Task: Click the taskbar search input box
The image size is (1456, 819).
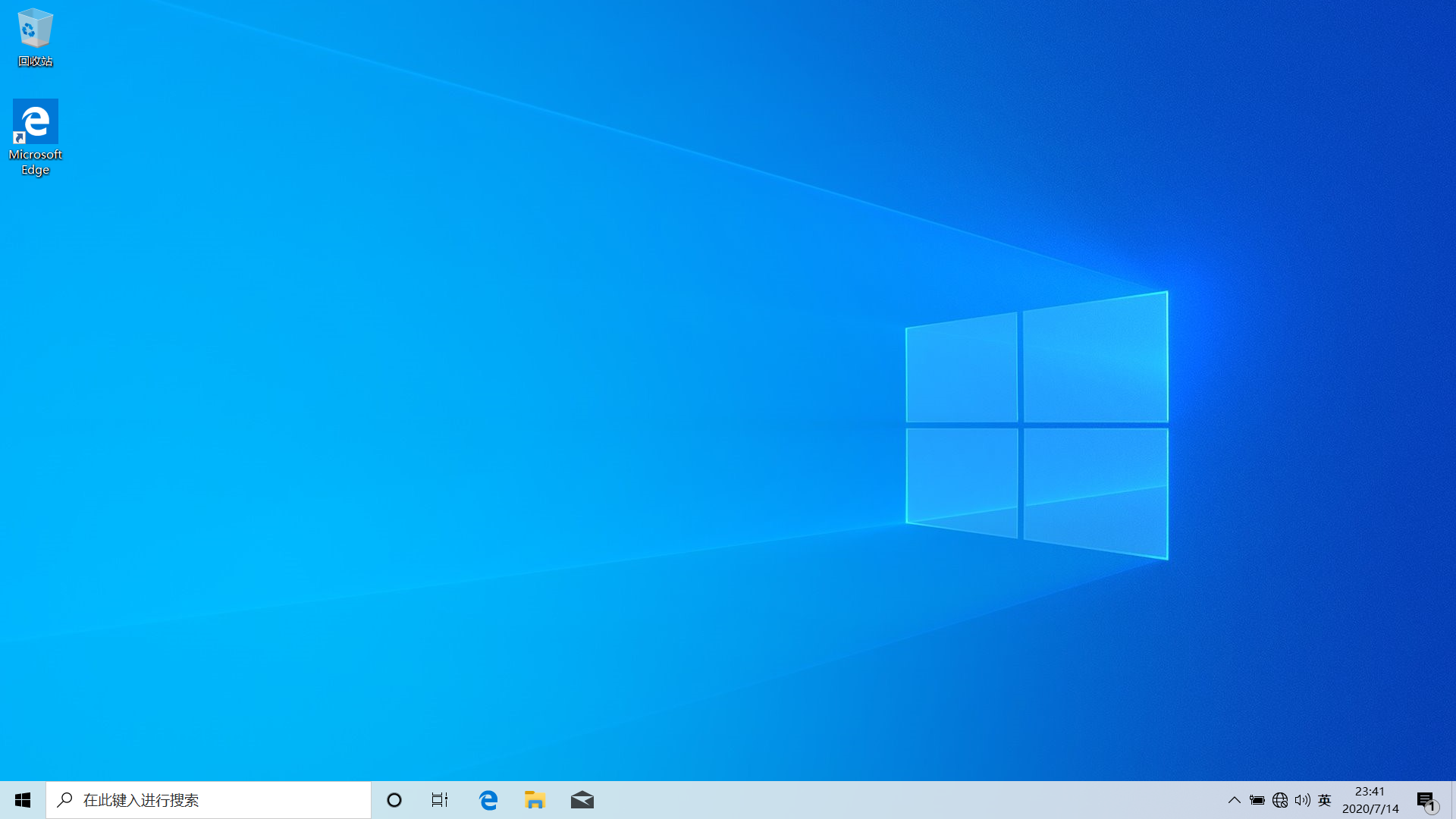Action: 220,800
